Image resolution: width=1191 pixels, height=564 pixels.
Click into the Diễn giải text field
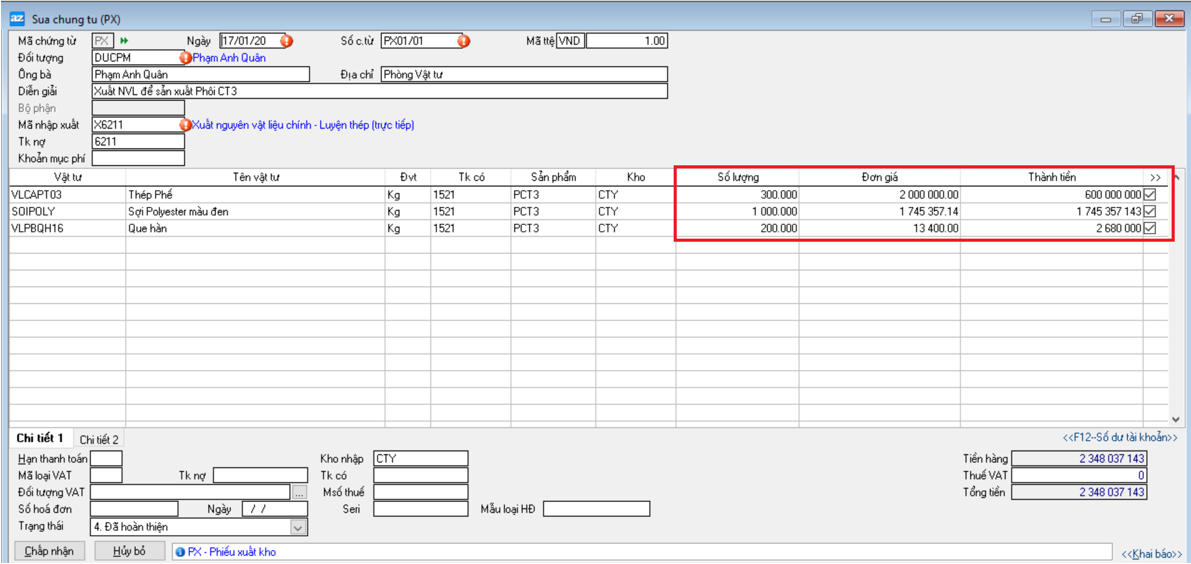(378, 91)
